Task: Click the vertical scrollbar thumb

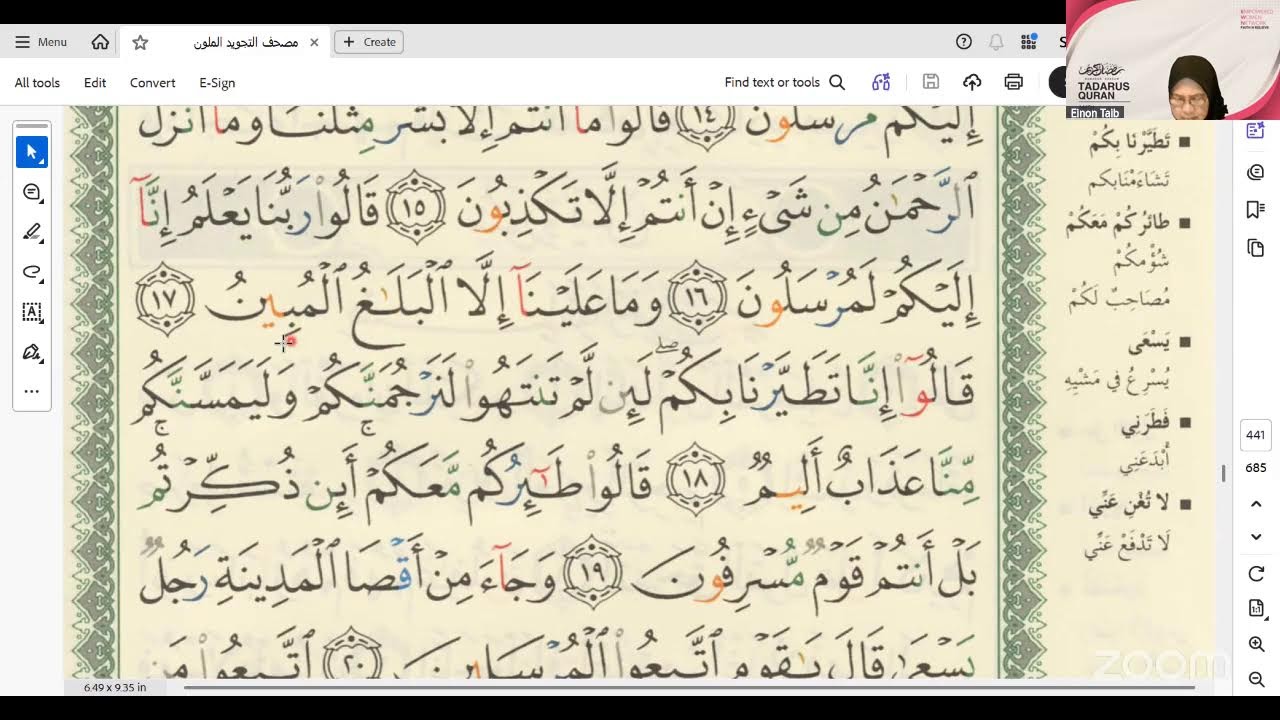Action: (x=1223, y=473)
